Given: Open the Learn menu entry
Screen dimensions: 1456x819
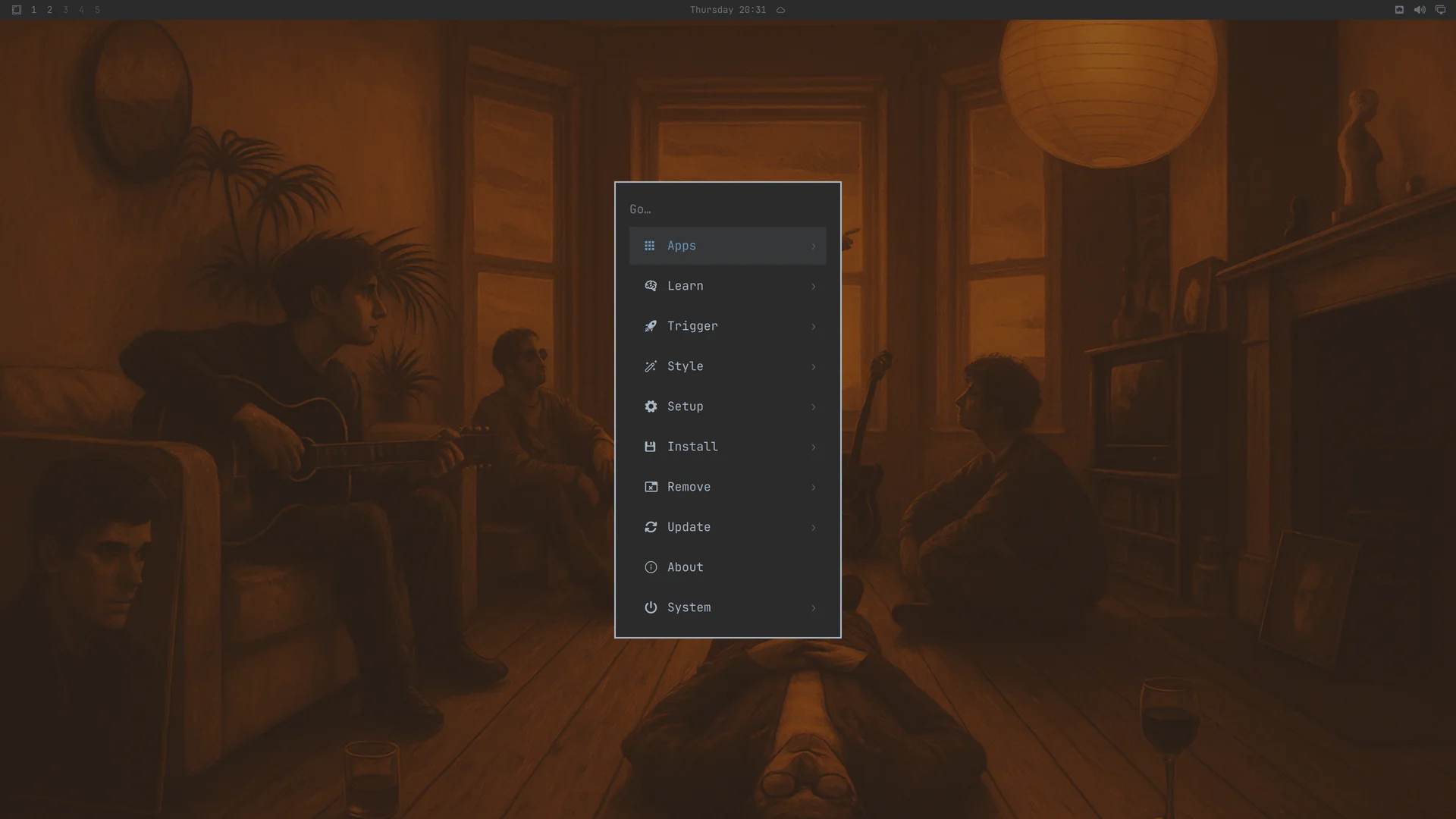Looking at the screenshot, I should pos(727,286).
